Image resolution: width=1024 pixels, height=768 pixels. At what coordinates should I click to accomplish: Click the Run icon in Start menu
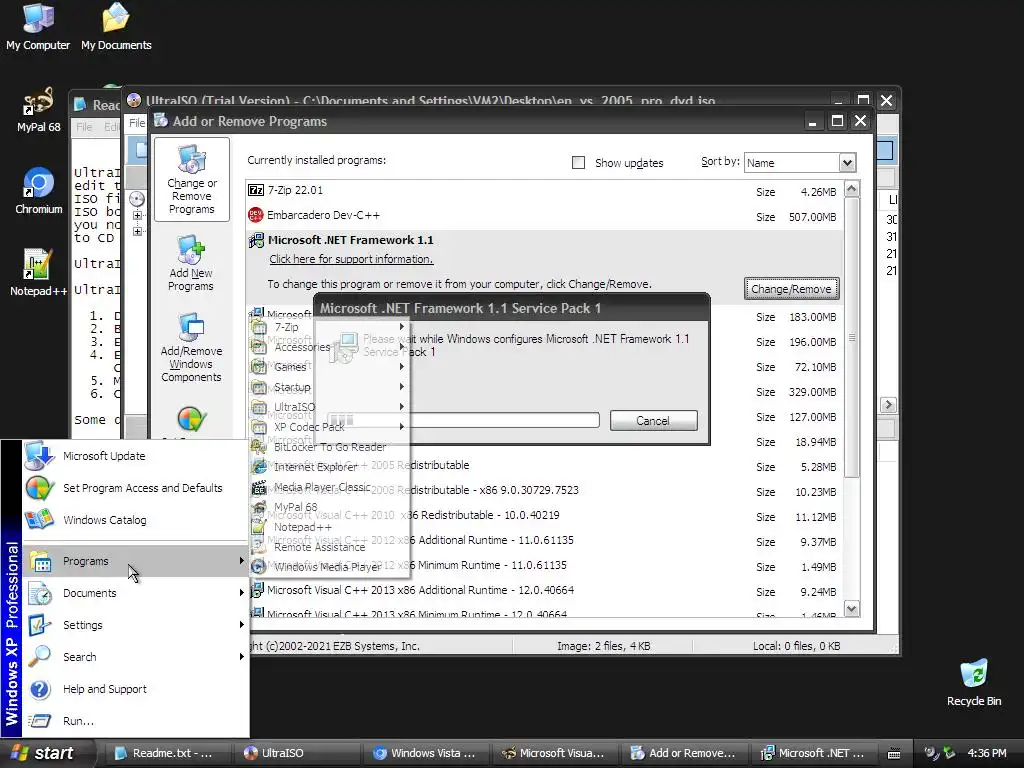[40, 721]
